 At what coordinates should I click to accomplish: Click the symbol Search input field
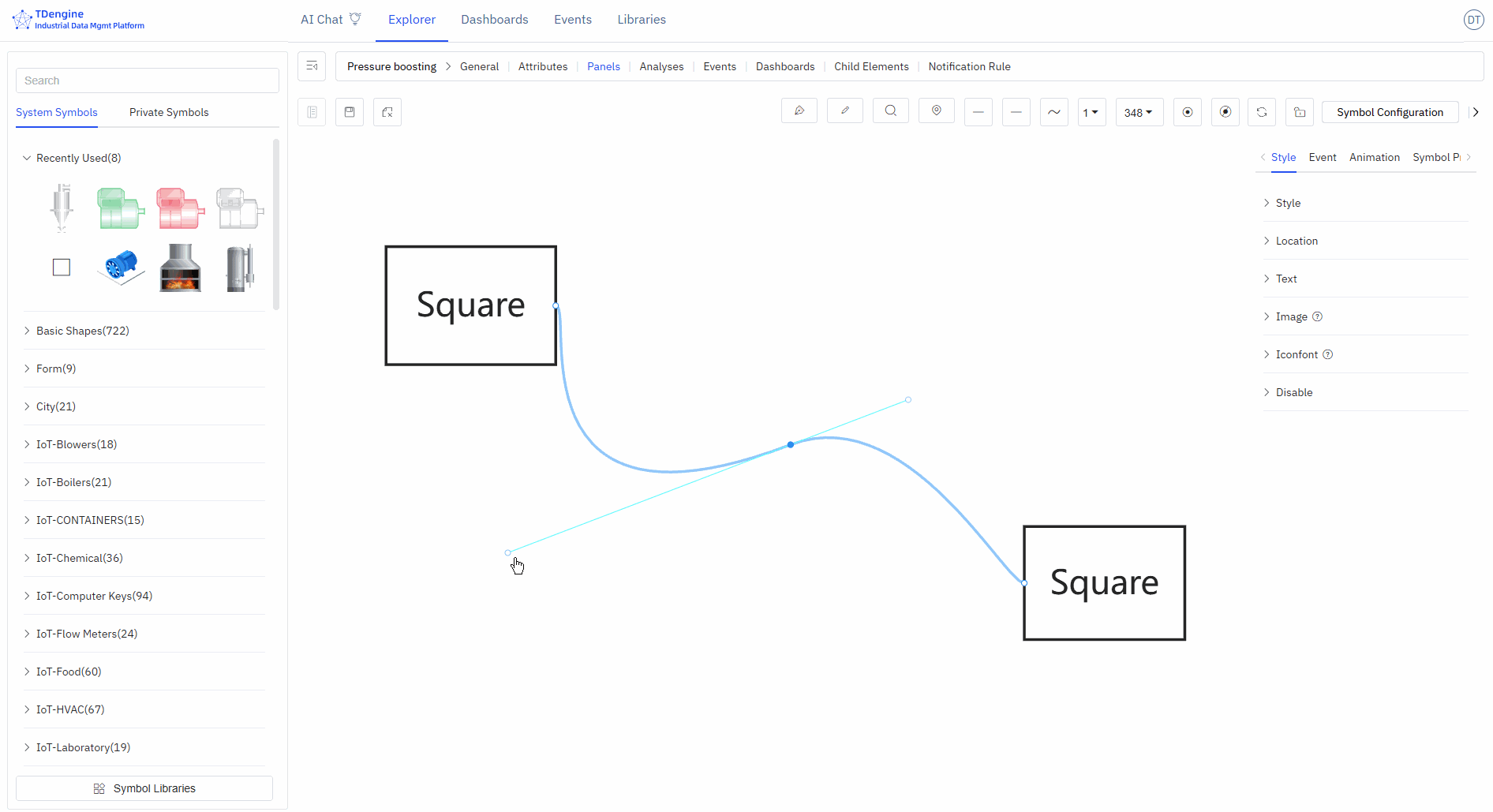pos(148,80)
